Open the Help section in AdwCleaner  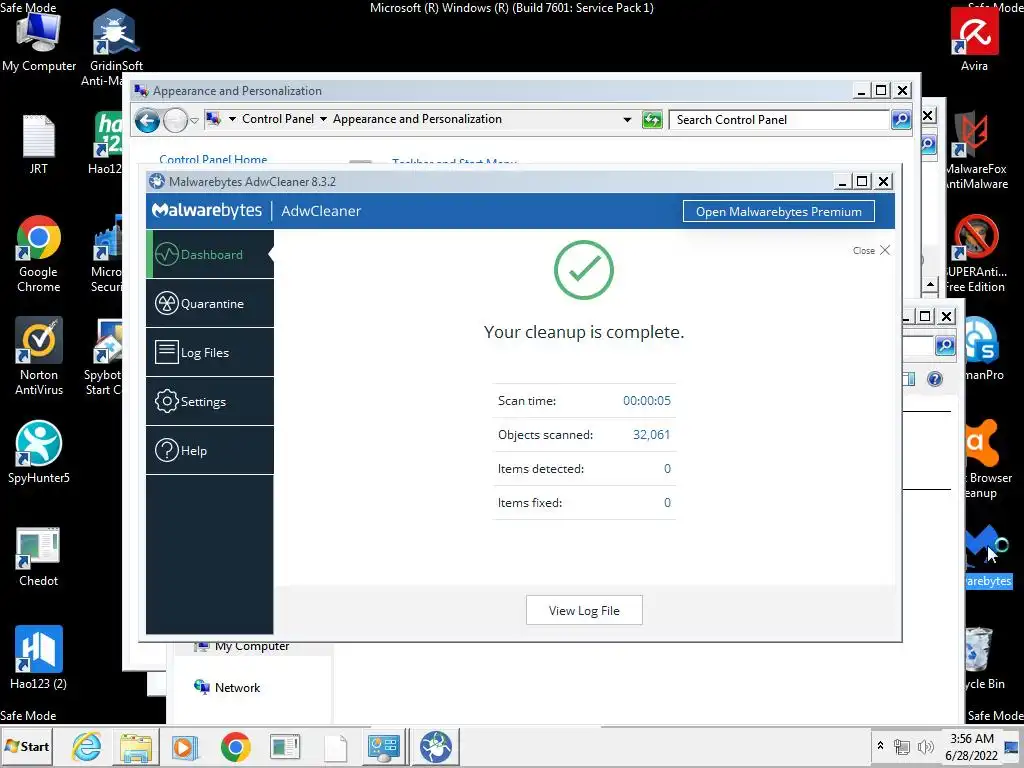210,450
